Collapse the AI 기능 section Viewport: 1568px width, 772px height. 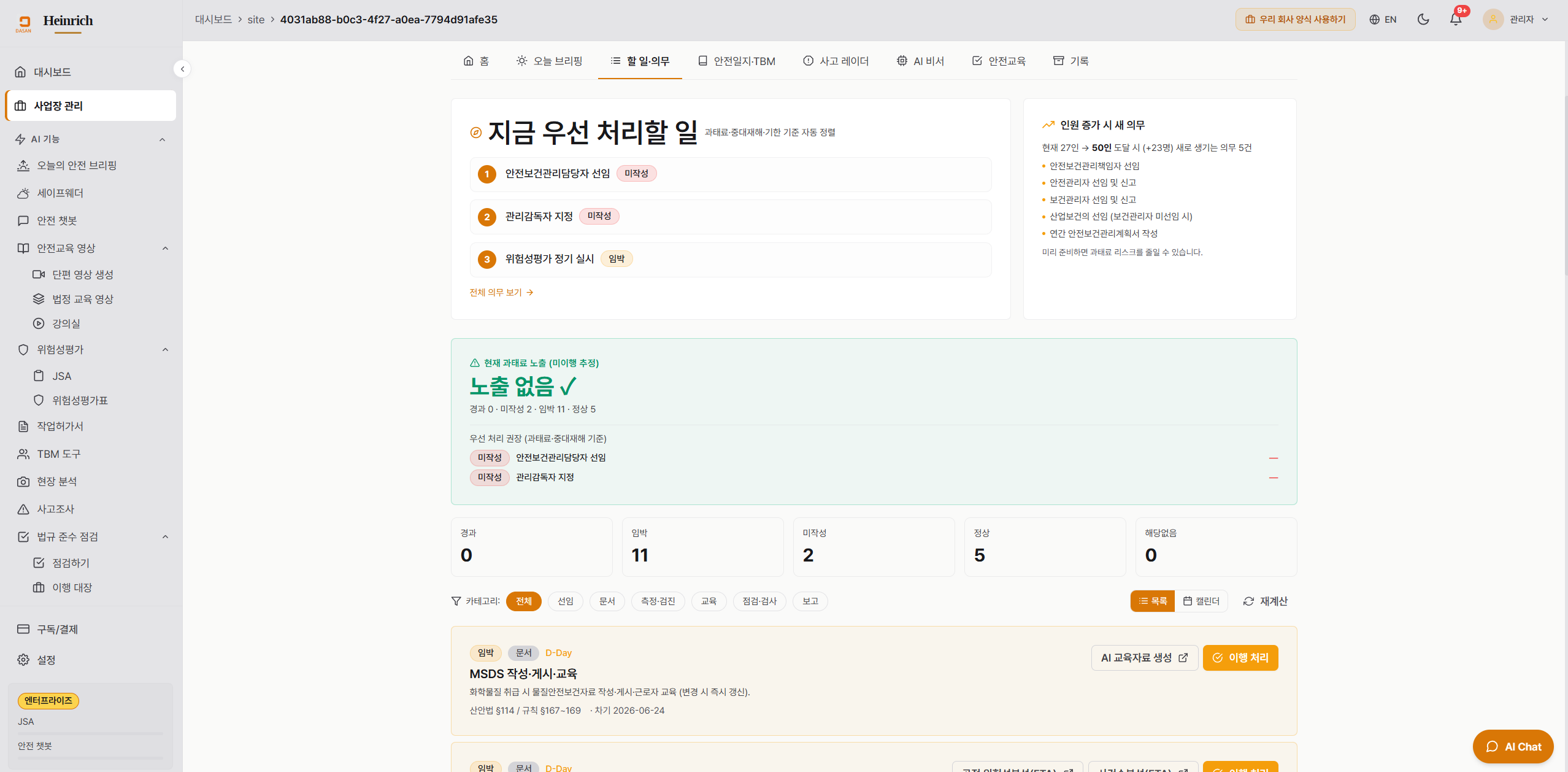coord(162,139)
